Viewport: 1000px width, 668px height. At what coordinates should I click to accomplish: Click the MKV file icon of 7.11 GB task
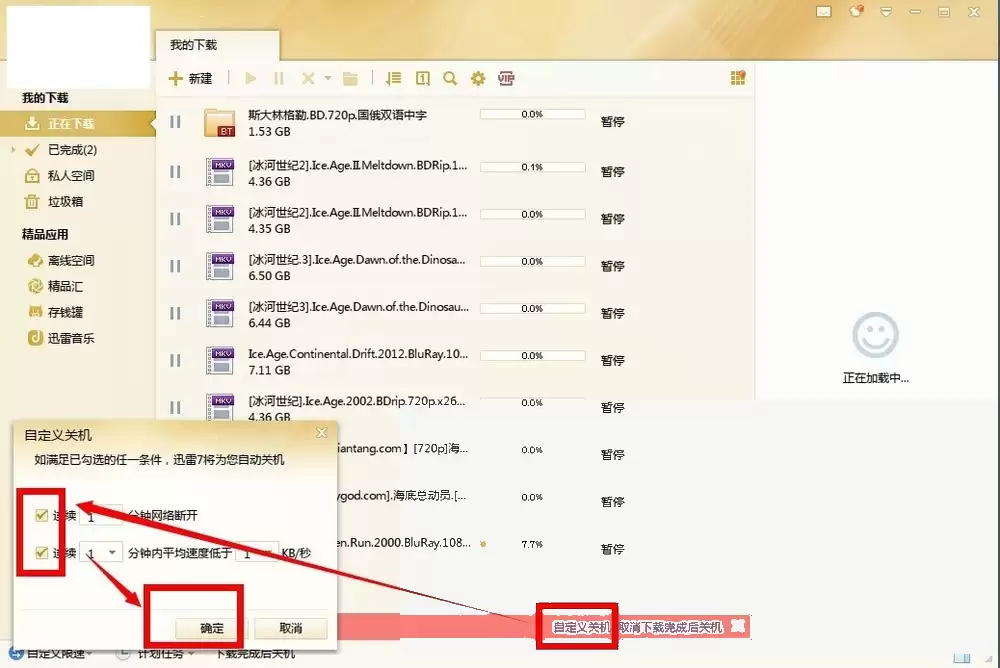(x=221, y=360)
